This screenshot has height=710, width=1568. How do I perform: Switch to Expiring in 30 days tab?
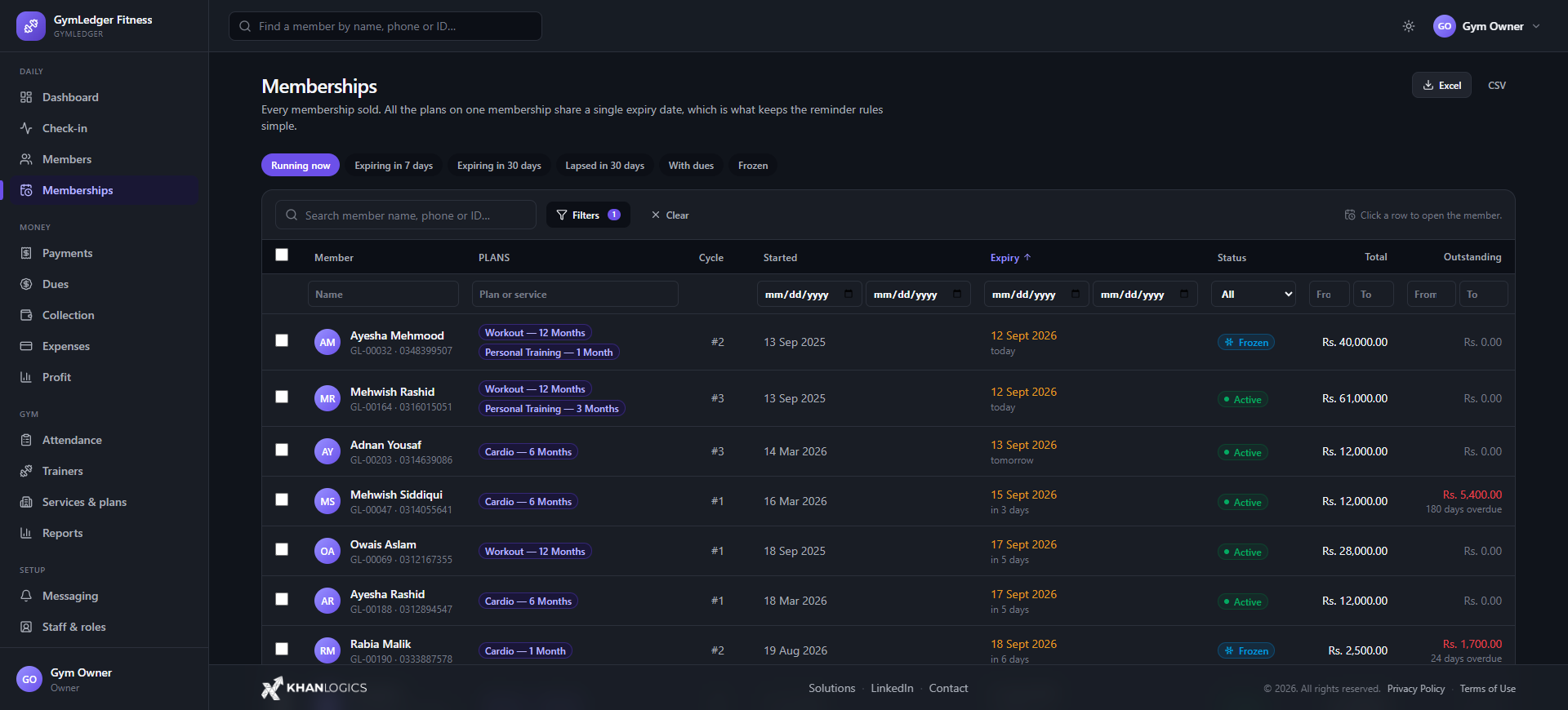[x=499, y=166]
